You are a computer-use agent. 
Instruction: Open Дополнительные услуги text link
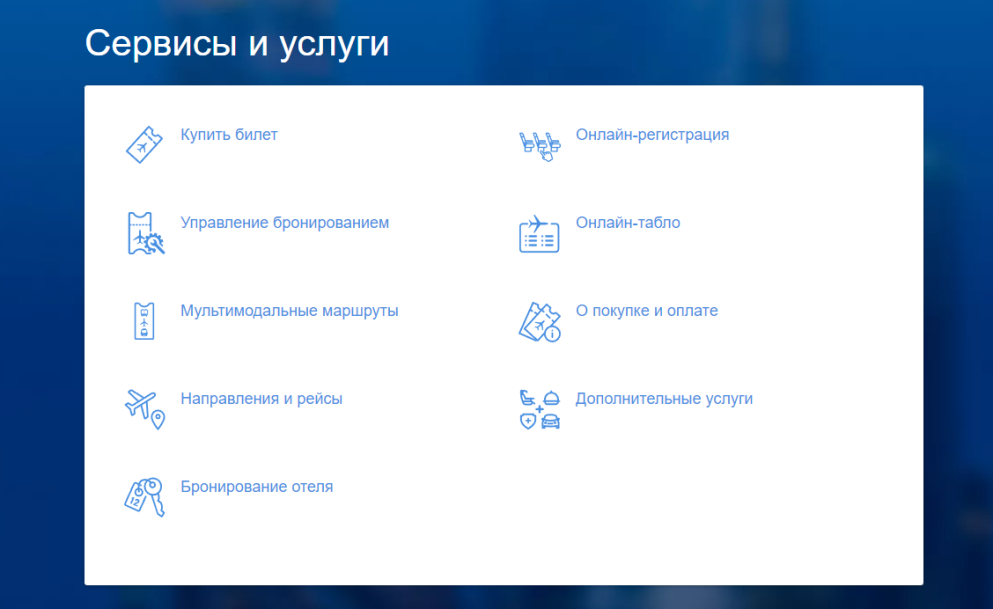click(664, 399)
